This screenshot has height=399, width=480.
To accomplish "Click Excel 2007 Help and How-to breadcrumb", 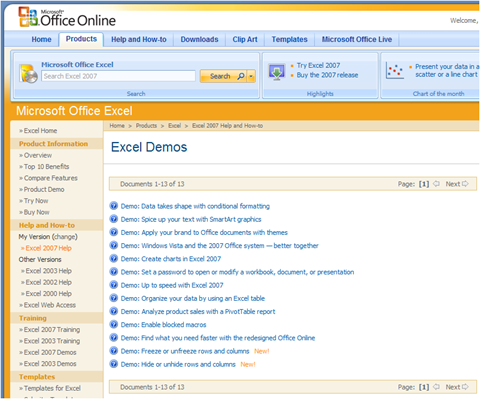I will [227, 126].
